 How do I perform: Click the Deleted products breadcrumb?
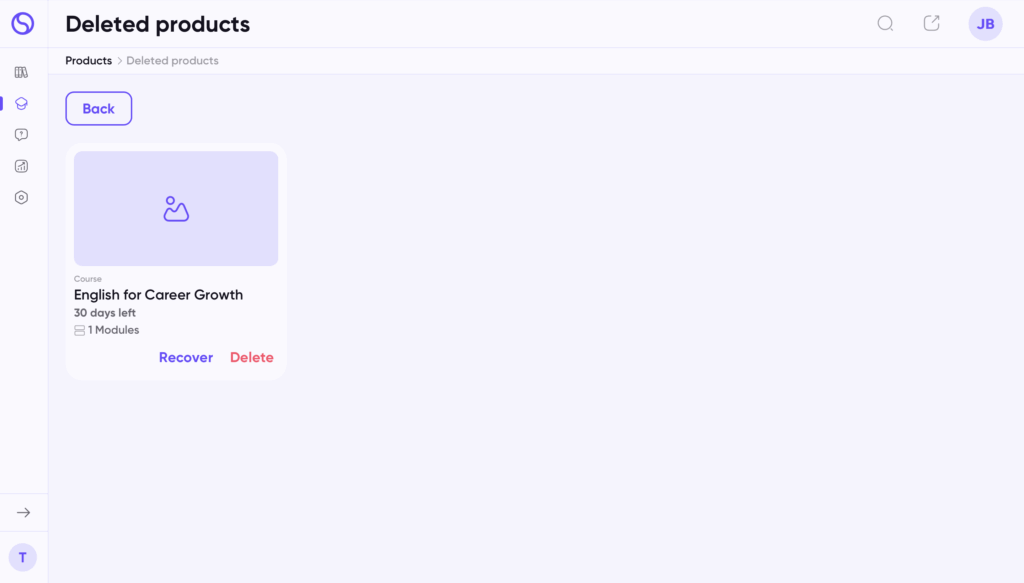coord(172,61)
